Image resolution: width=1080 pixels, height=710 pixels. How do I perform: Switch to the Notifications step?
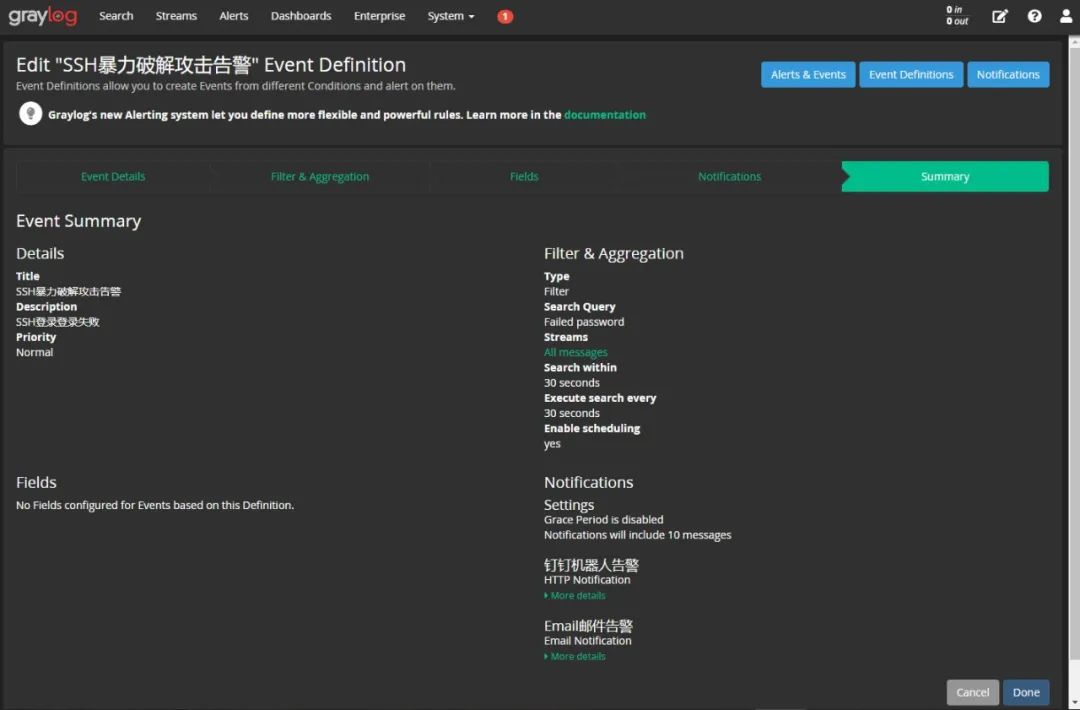729,176
